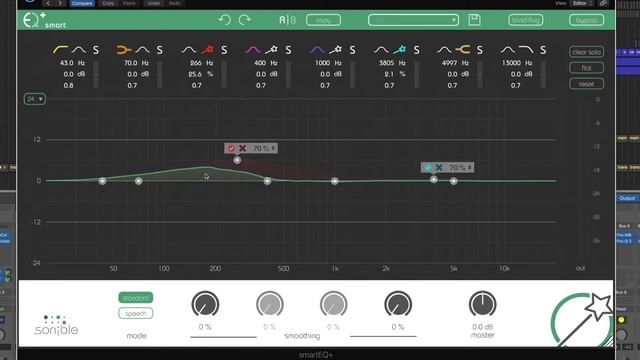Screen dimensions: 640x360
Task: Click the 25.6 % value of 266 Hz band
Action: (x=195, y=74)
